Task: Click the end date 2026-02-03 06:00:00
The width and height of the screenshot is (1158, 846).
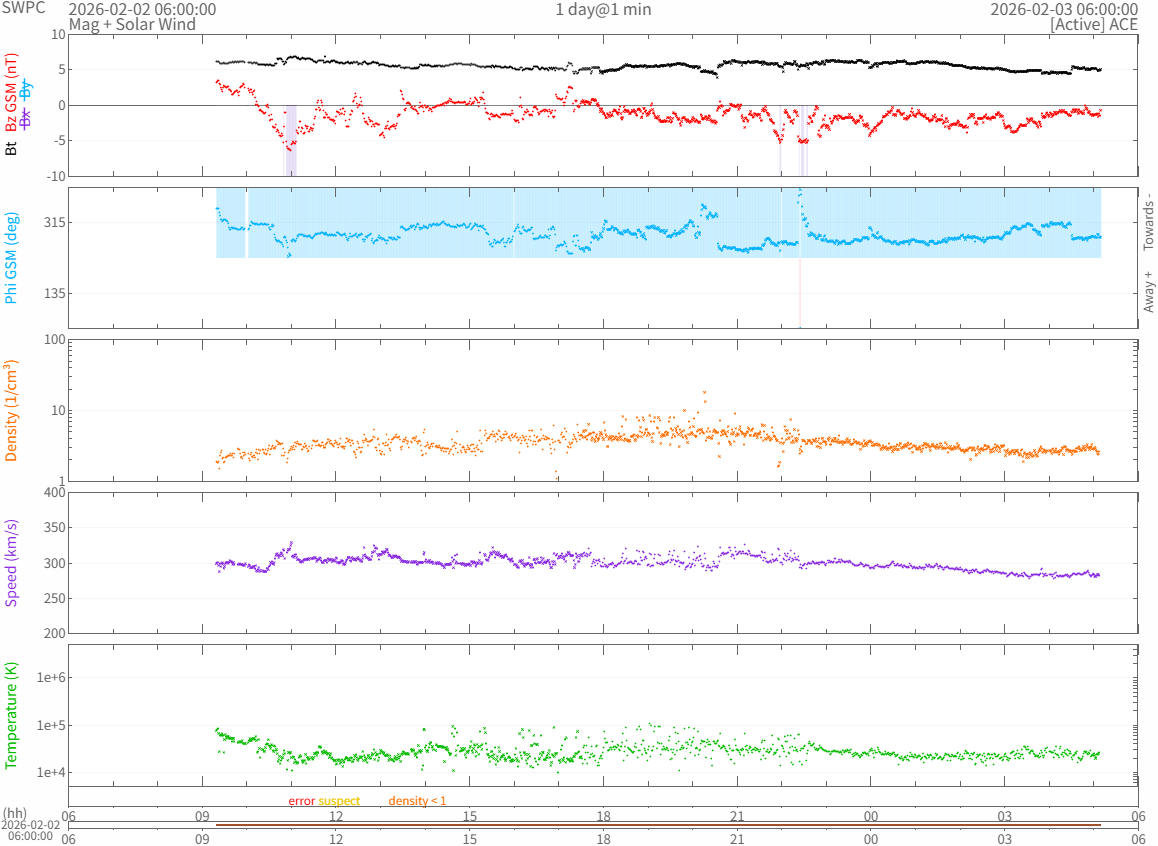Action: [x=1063, y=9]
